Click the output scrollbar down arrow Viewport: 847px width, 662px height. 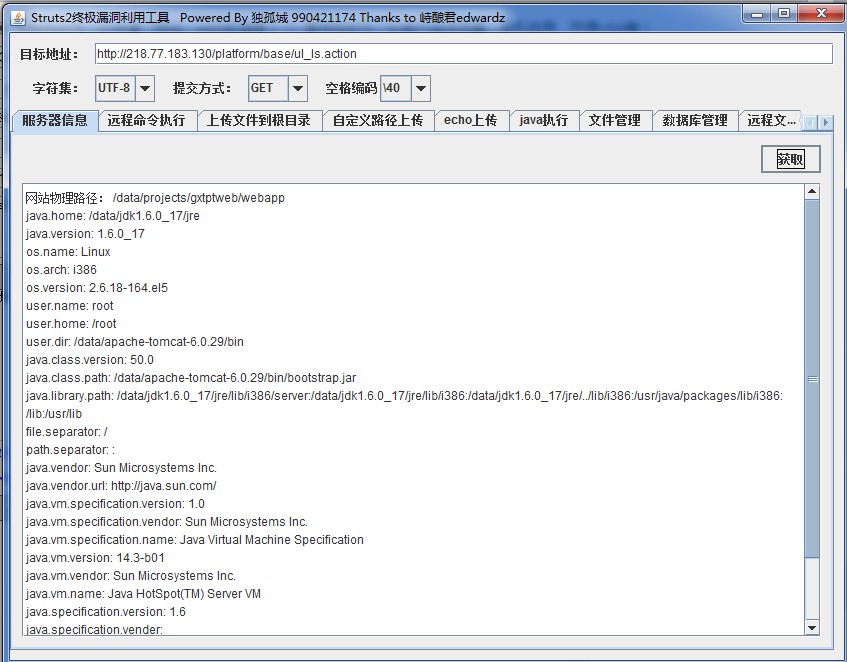pos(812,627)
